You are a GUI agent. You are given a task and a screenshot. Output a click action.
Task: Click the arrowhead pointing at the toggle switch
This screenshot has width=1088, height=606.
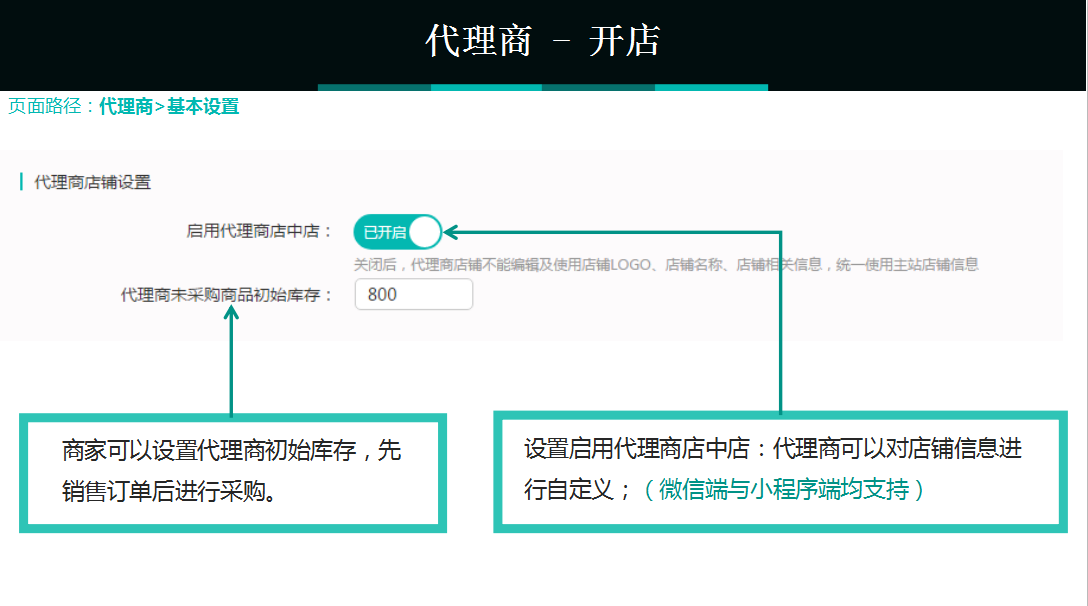[451, 232]
